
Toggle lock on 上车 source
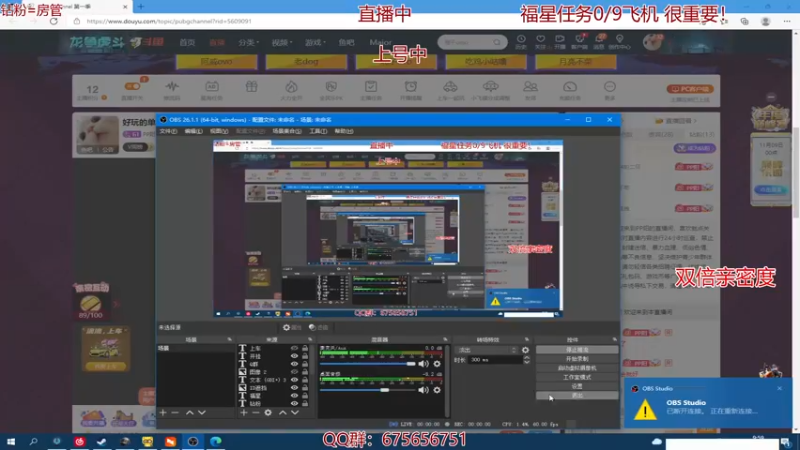point(305,348)
